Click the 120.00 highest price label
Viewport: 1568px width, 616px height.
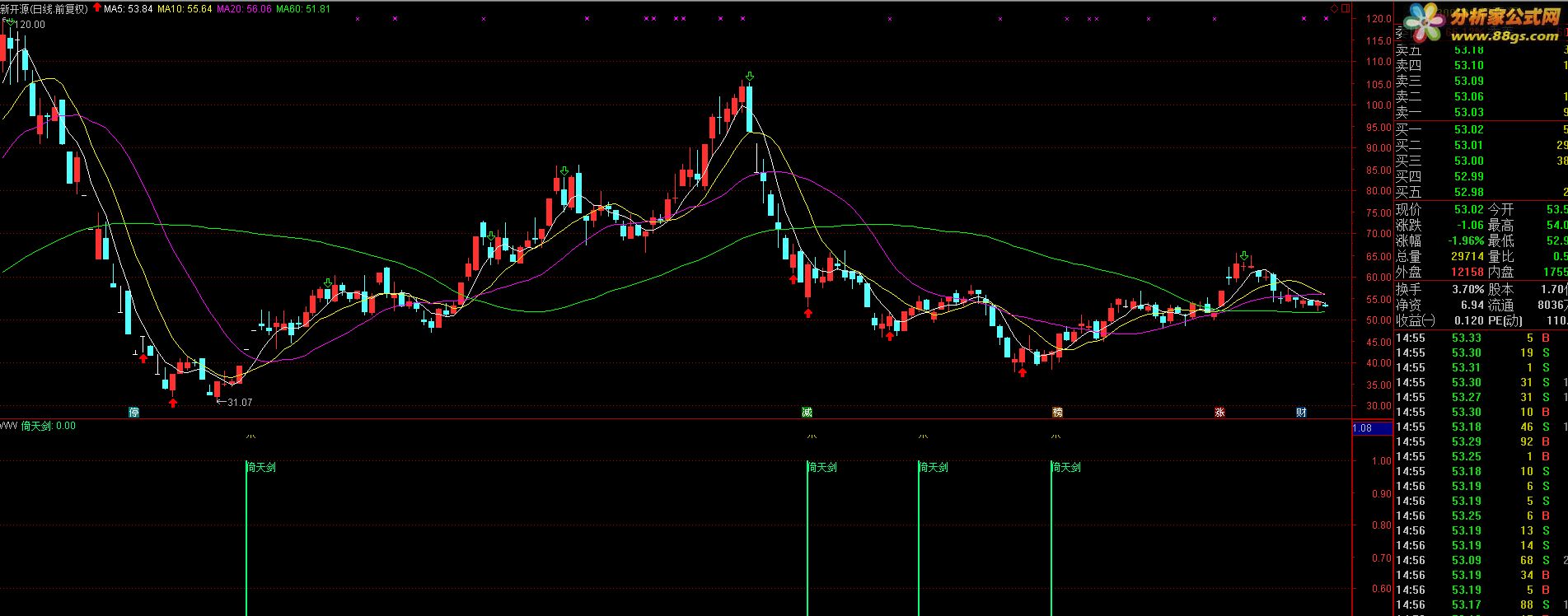[30, 25]
